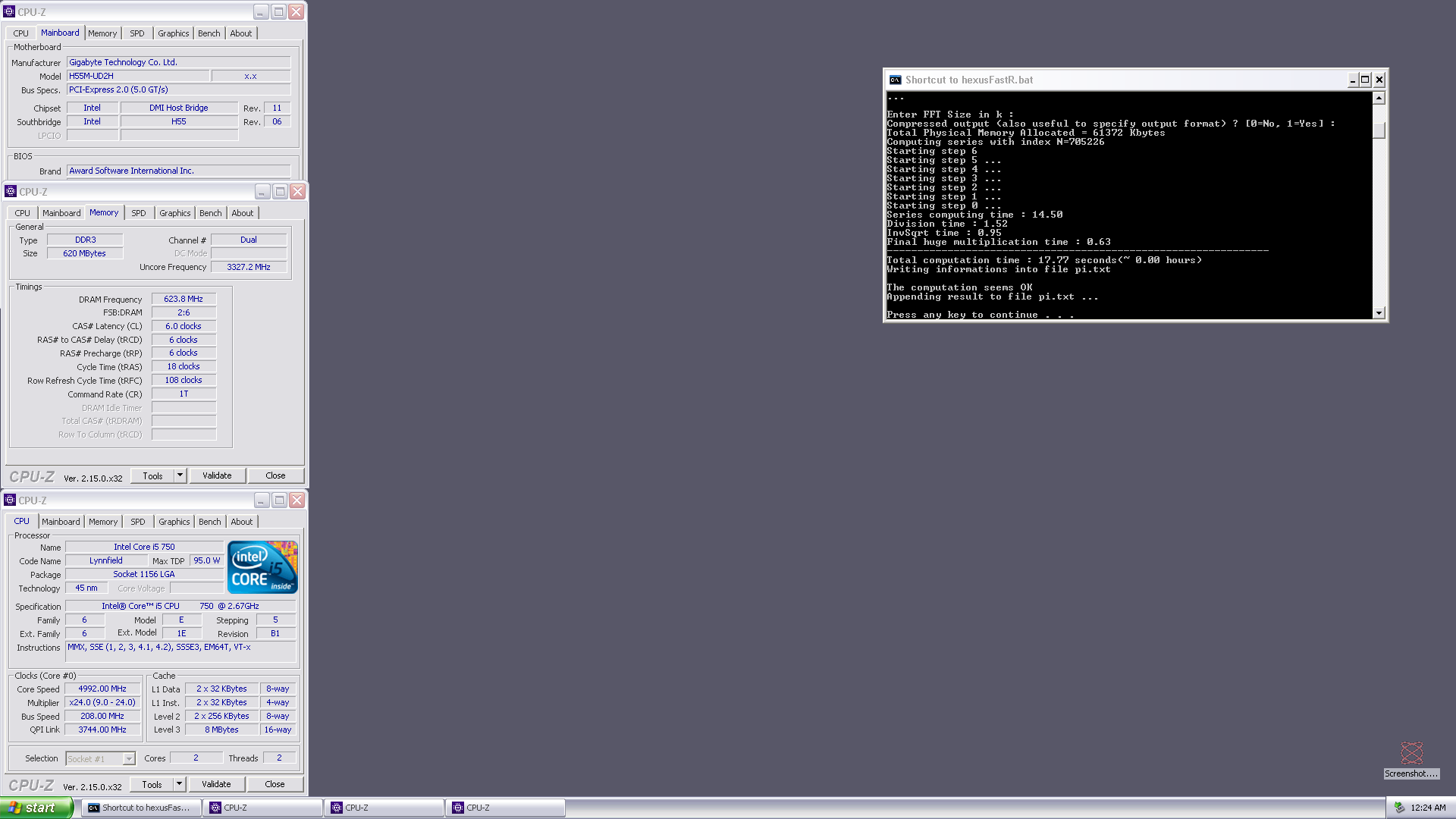Activate the third CPU-Z taskbar button

click(505, 808)
